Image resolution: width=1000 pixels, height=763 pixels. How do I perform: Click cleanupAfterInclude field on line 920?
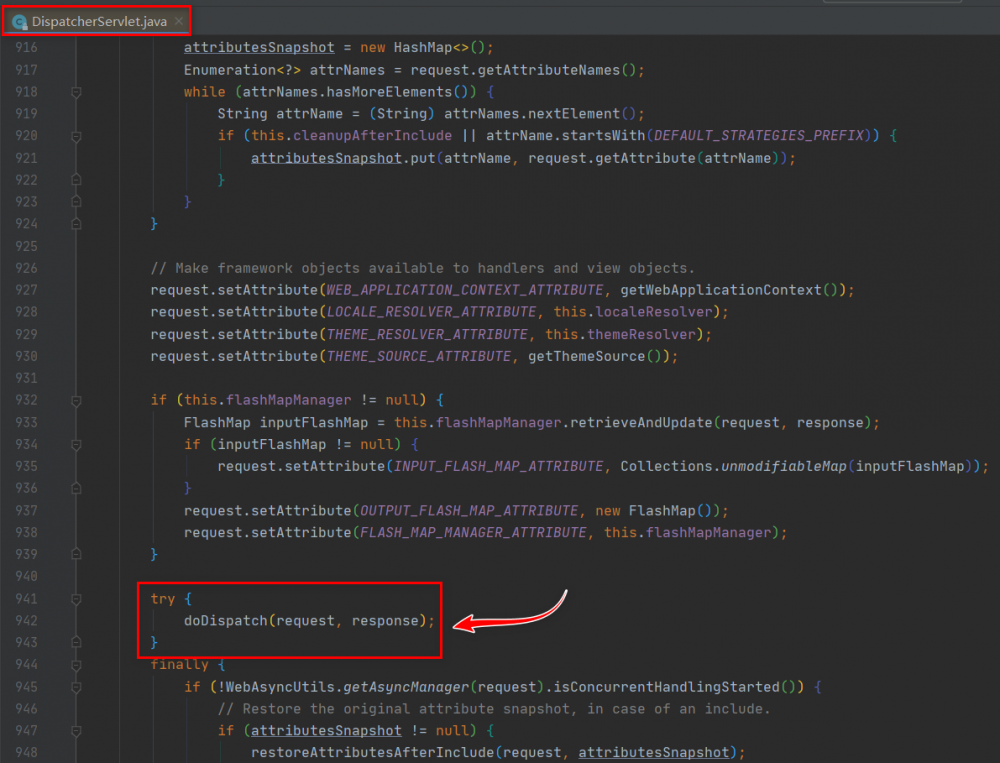tap(372, 135)
